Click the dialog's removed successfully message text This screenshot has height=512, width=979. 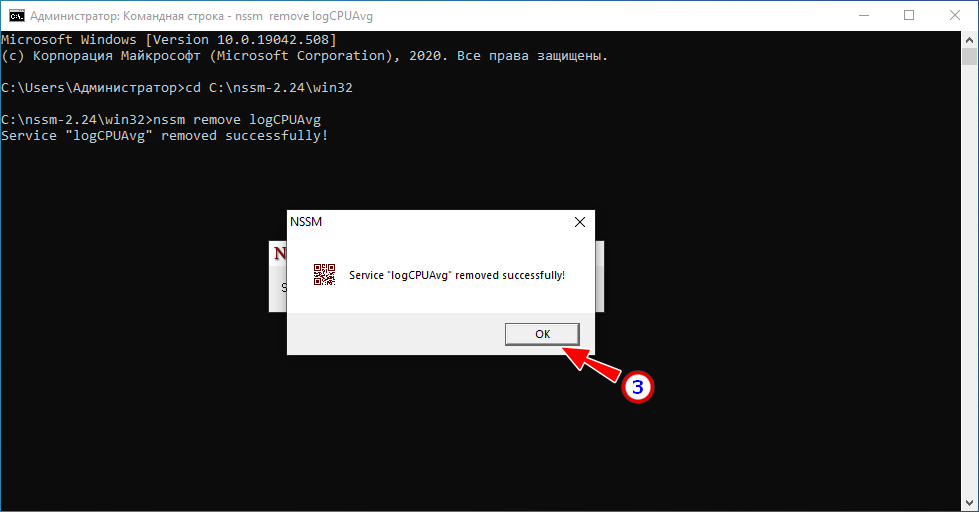pos(457,275)
